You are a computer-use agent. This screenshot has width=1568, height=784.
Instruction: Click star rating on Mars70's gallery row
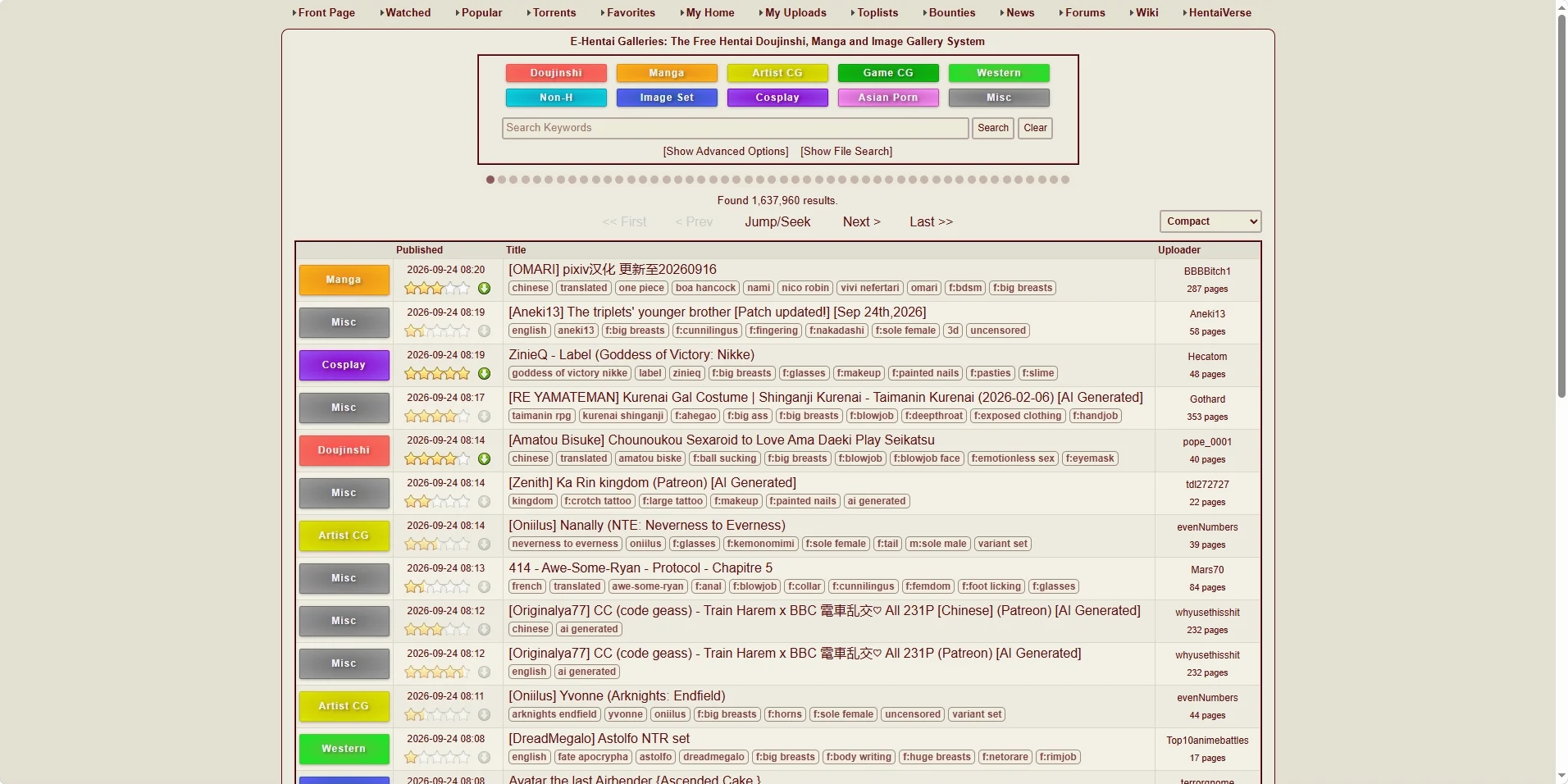437,587
